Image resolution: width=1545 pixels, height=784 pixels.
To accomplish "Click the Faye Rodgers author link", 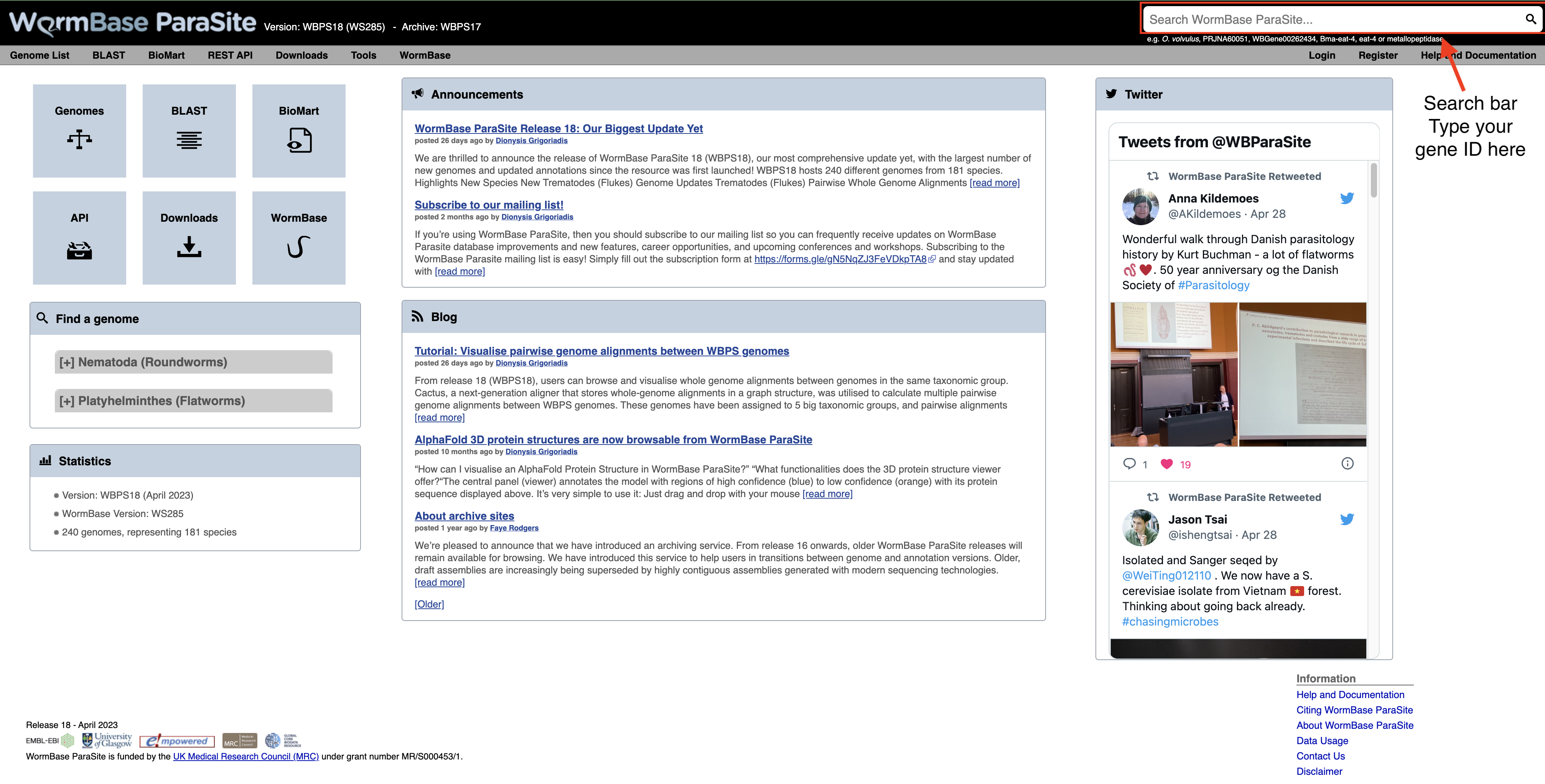I will coord(514,528).
